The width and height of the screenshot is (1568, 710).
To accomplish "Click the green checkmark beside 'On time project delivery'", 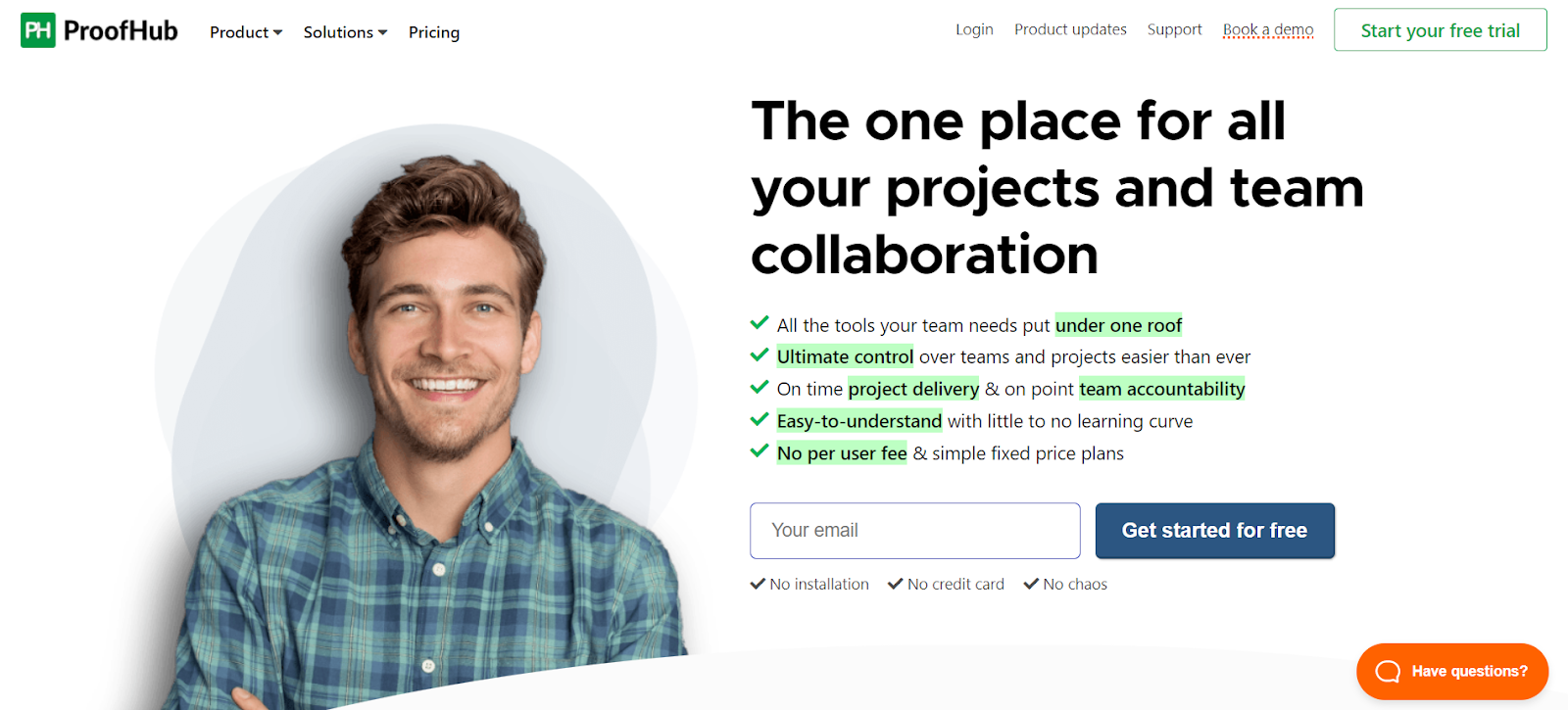I will tap(759, 387).
